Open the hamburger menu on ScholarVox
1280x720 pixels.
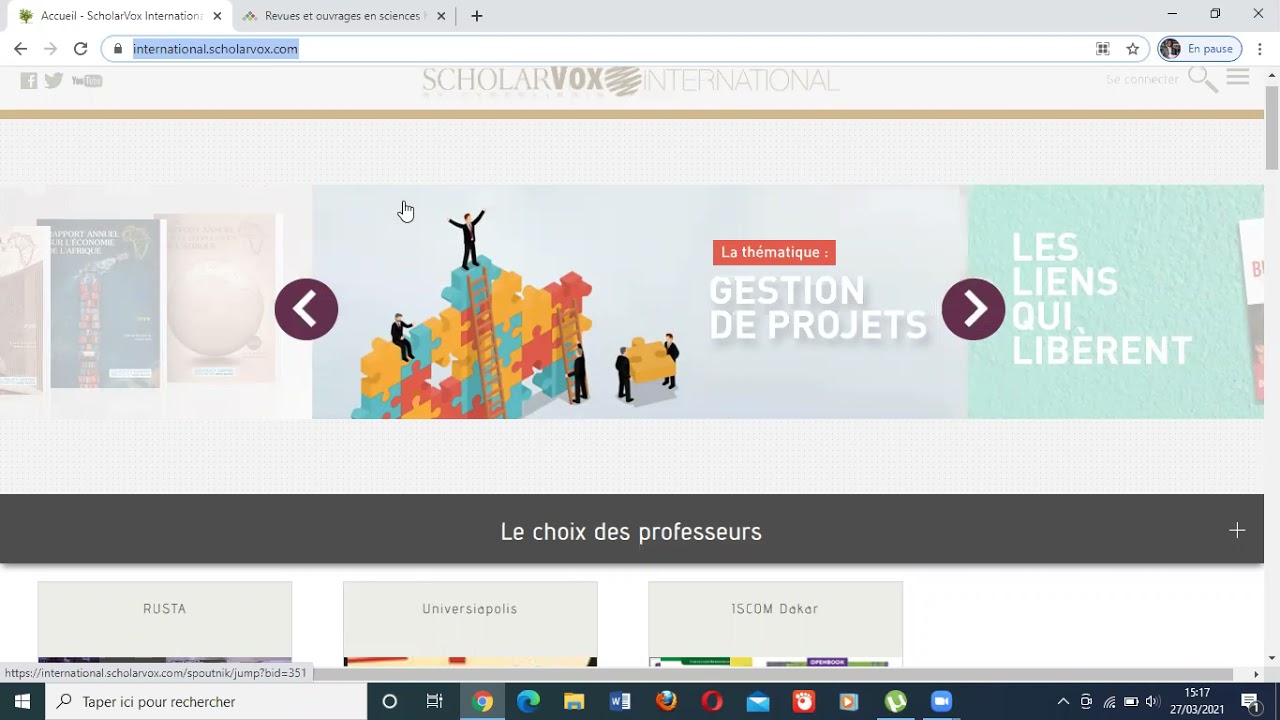point(1238,77)
